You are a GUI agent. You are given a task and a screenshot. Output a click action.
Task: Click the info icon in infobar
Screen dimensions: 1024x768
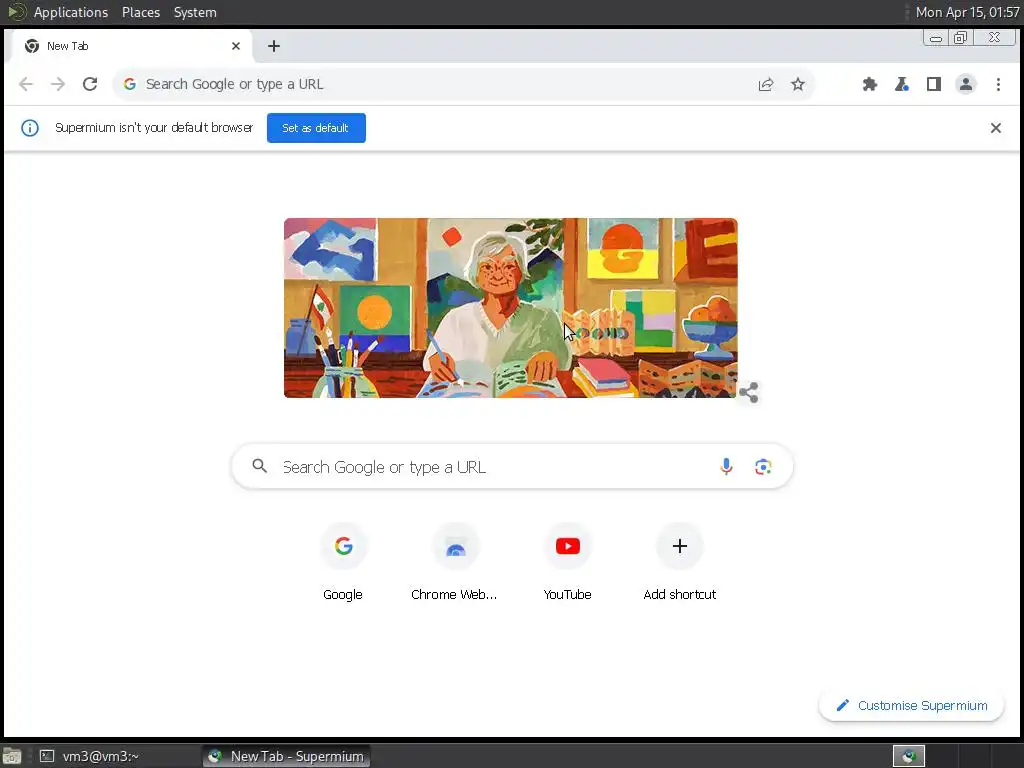pos(30,128)
